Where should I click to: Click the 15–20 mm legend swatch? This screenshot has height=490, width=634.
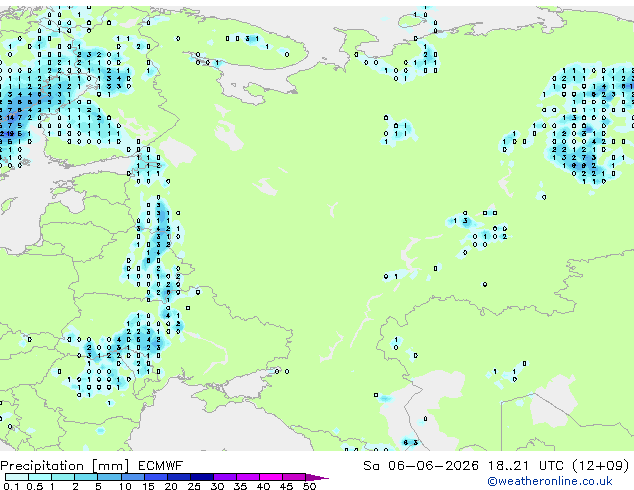(x=155, y=477)
